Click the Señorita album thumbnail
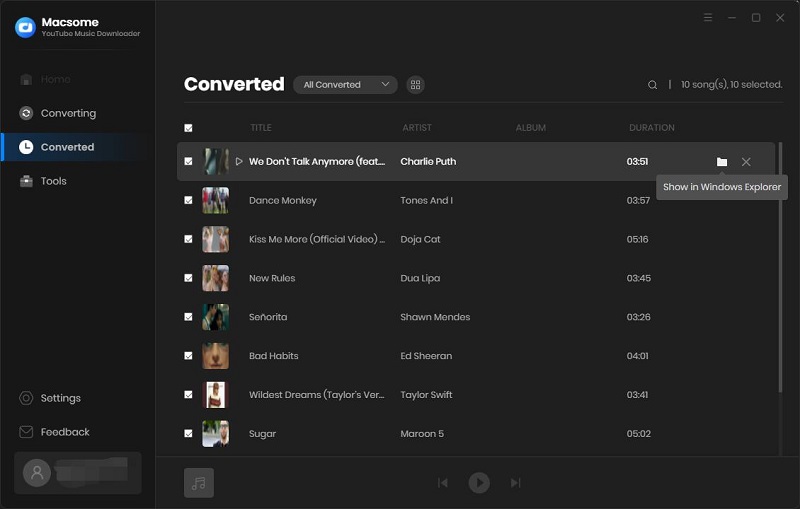The width and height of the screenshot is (800, 509). click(215, 317)
